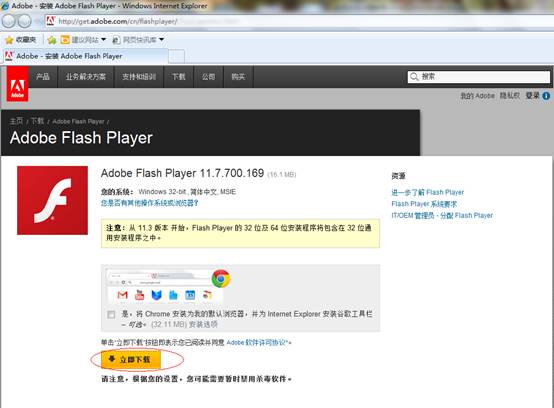Open the 支持和培训 menu
The image size is (554, 408).
click(139, 77)
